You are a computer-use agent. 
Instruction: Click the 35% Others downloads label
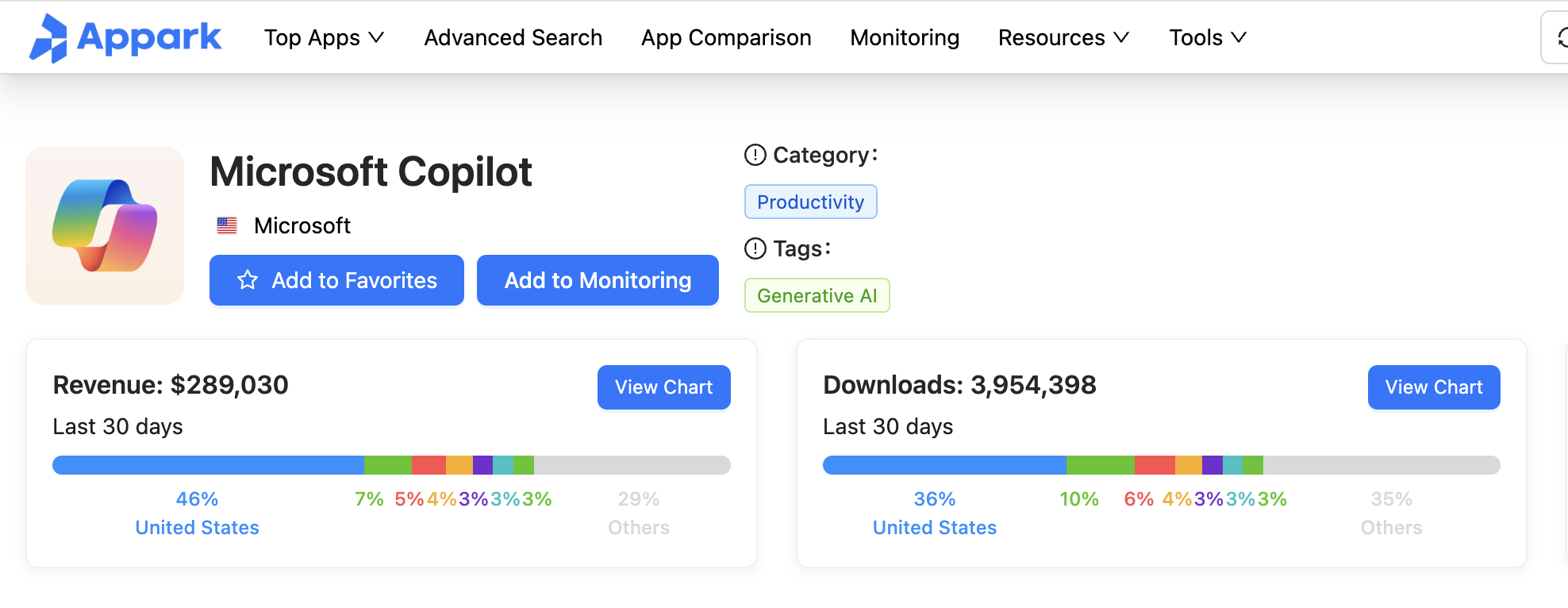click(x=1391, y=514)
